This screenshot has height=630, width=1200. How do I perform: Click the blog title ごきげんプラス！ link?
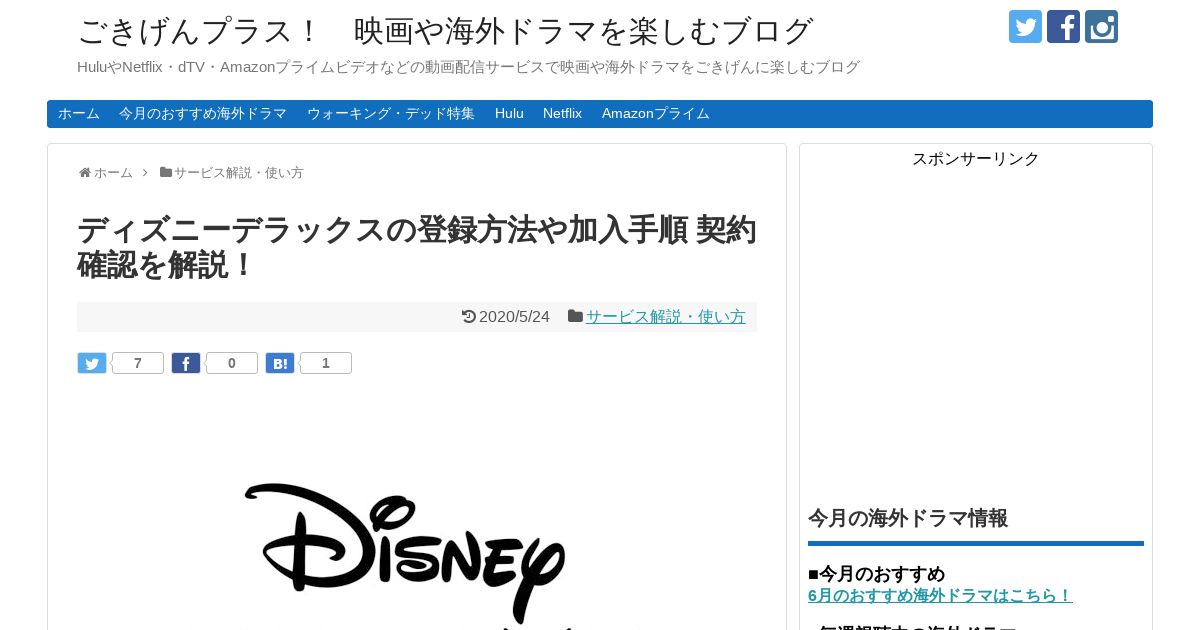tap(445, 31)
